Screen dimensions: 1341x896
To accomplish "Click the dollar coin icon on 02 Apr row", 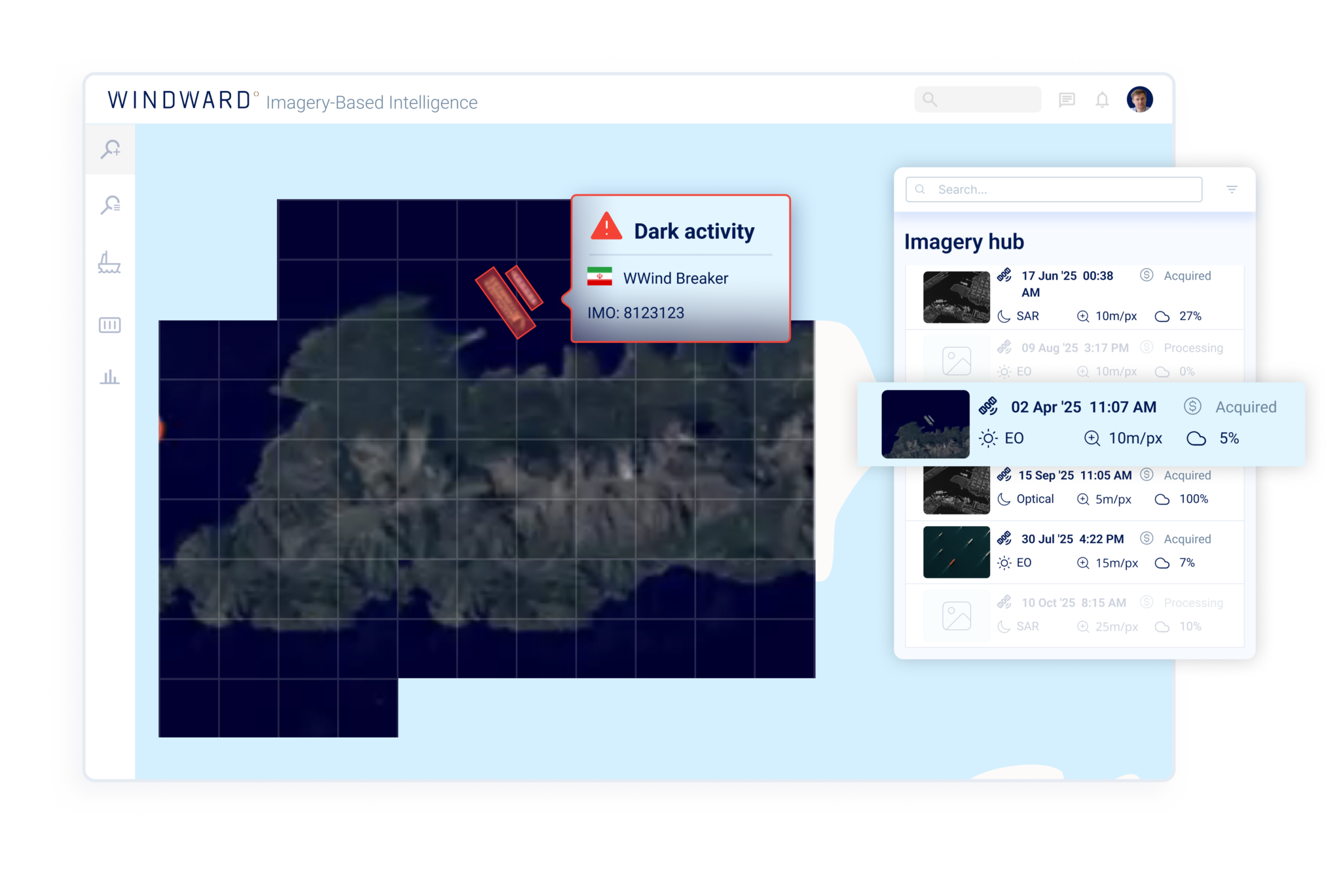I will [x=1192, y=406].
